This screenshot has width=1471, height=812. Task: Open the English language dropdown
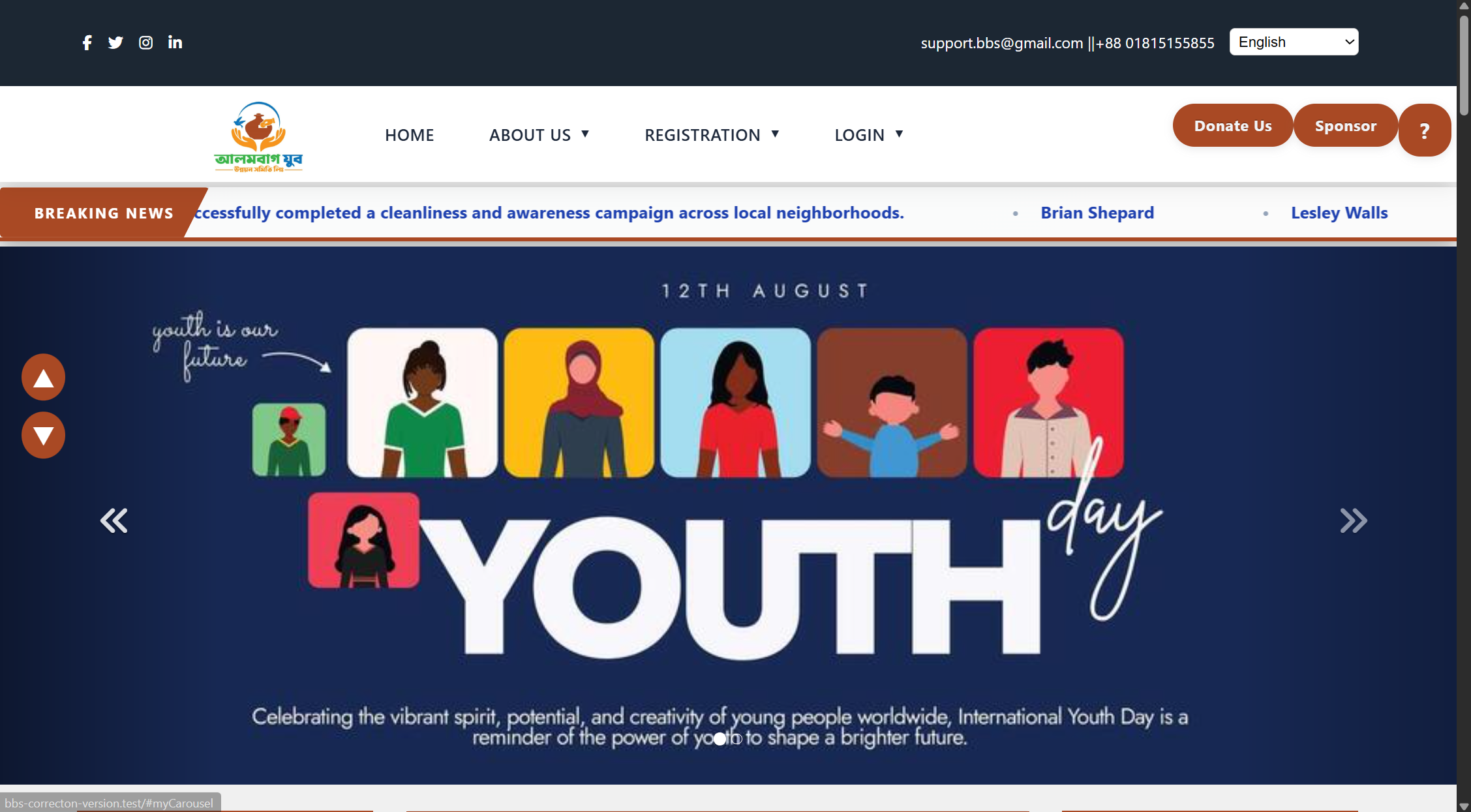point(1294,42)
